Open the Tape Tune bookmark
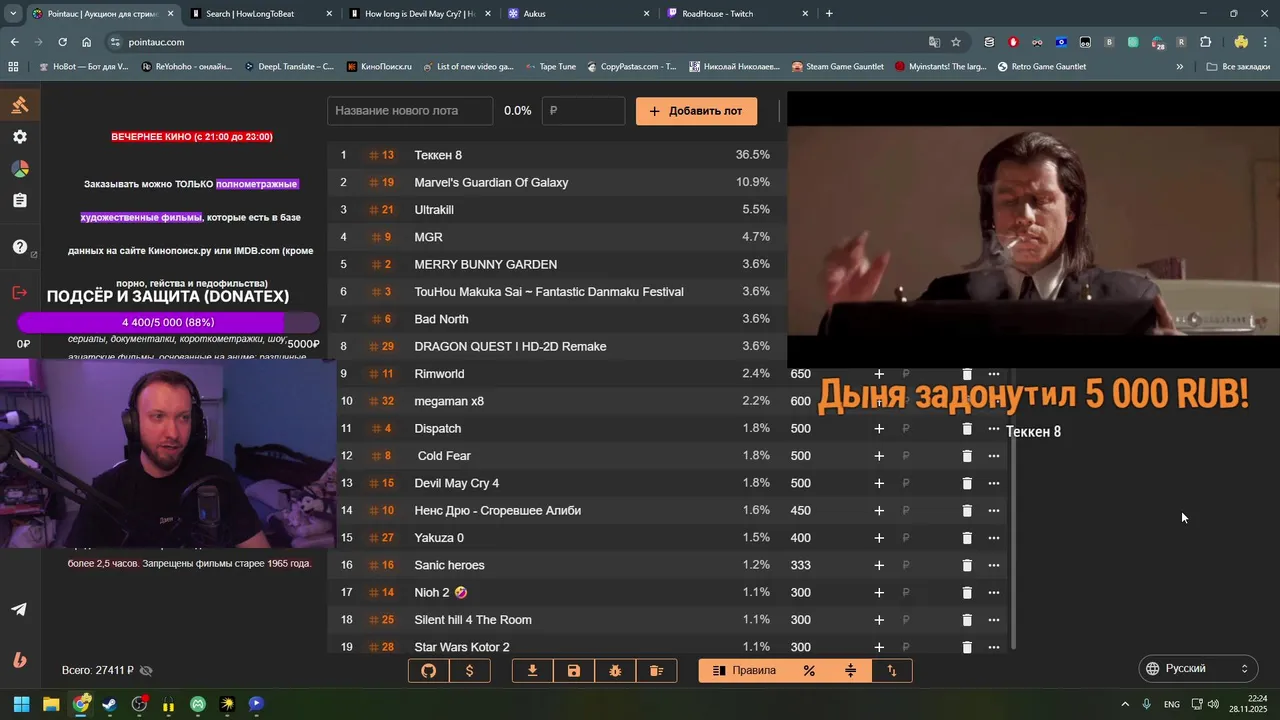Viewport: 1280px width, 720px height. (549, 67)
